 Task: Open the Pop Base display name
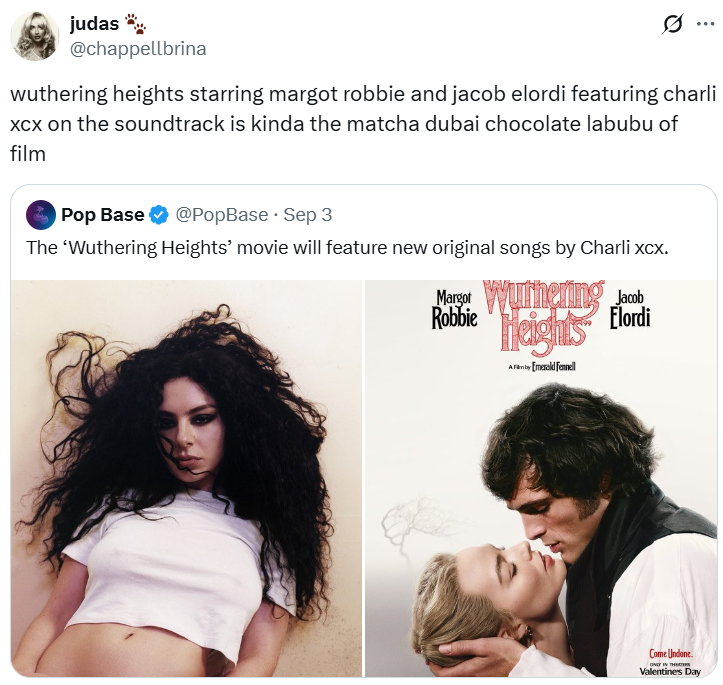(x=103, y=215)
